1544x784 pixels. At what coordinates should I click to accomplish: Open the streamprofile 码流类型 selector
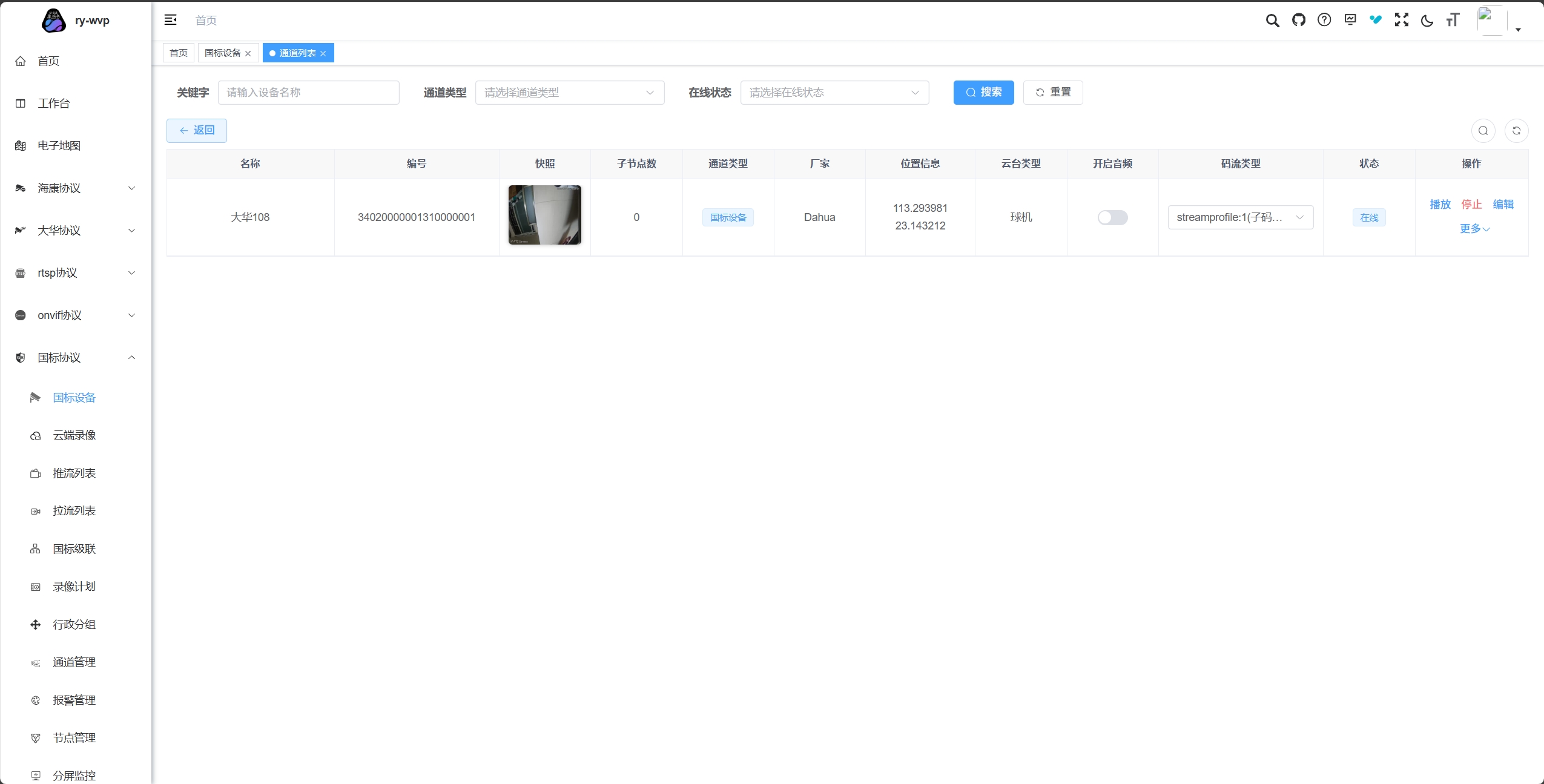pyautogui.click(x=1240, y=217)
